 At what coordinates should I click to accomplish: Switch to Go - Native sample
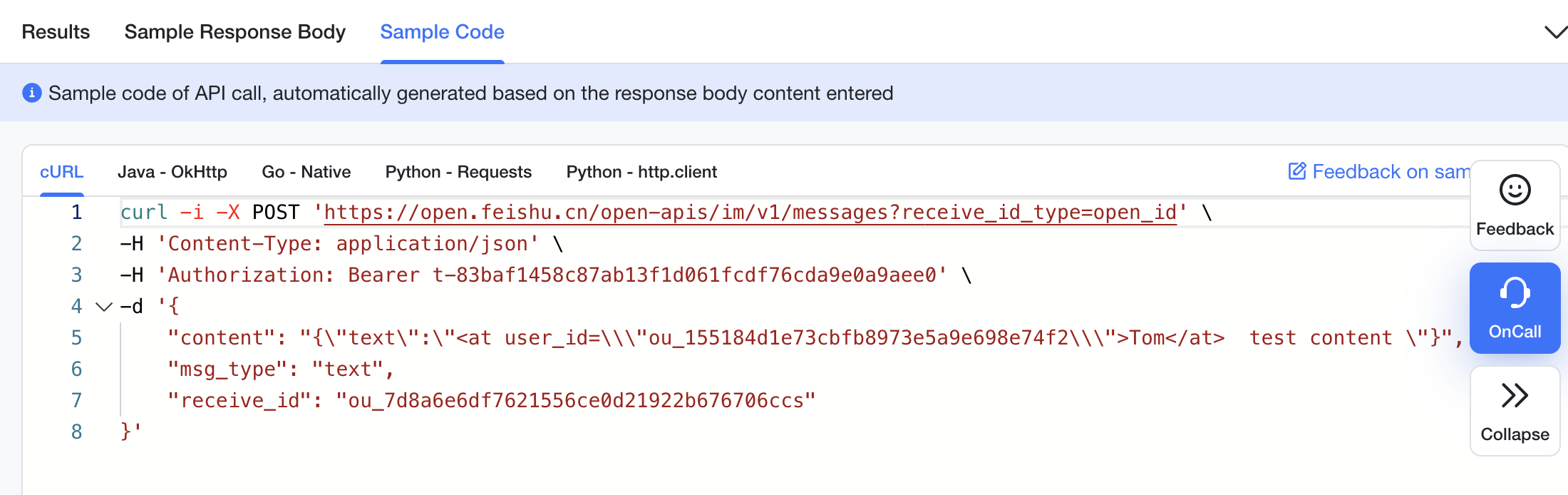pos(306,172)
